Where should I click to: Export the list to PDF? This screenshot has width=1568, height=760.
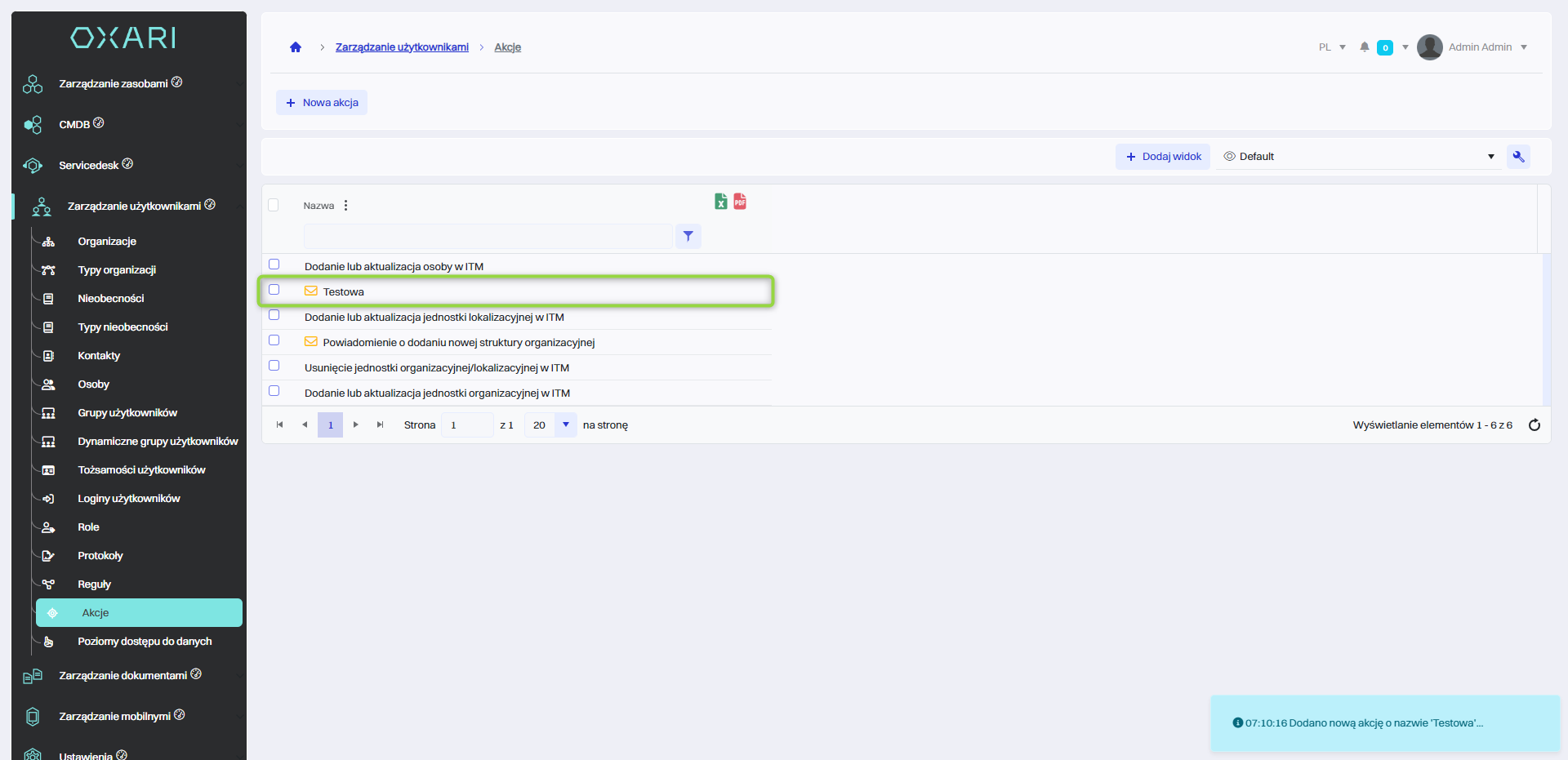coord(740,202)
